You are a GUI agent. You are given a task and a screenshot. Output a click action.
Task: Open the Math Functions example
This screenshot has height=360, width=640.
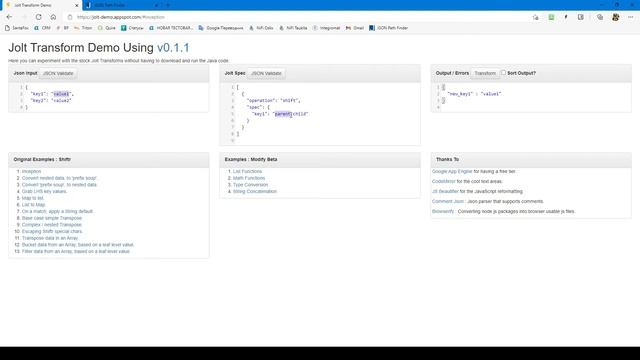point(249,178)
